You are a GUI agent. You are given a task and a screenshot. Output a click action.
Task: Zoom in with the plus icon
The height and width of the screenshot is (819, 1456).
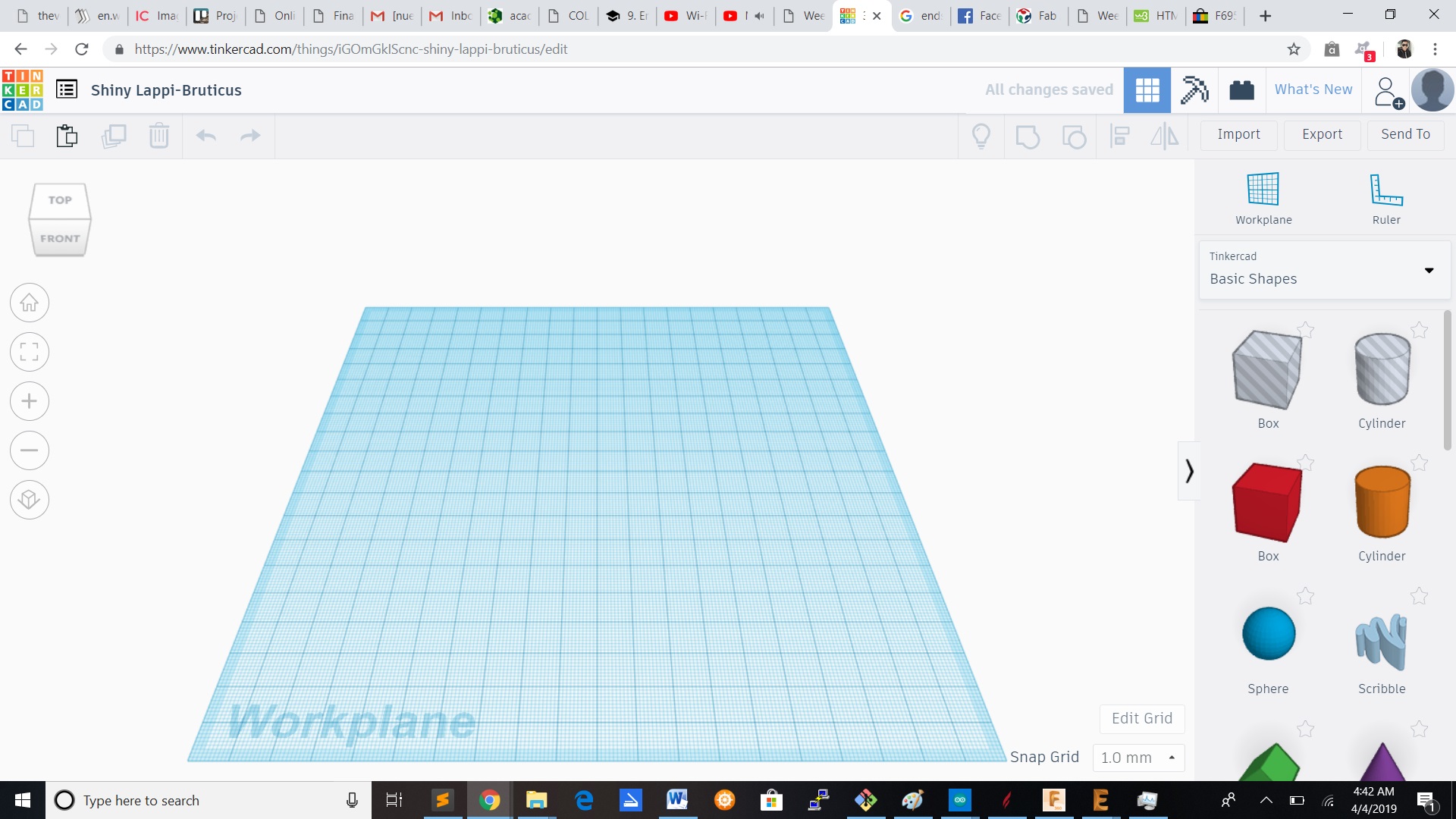pyautogui.click(x=30, y=401)
